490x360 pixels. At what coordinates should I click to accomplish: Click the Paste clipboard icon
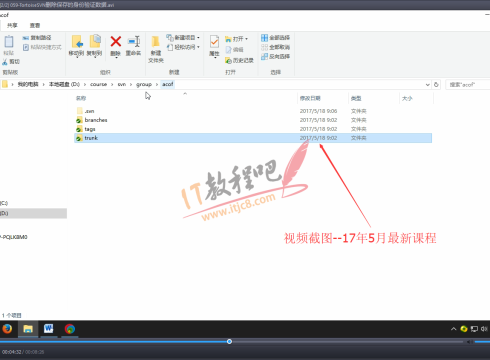pyautogui.click(x=9, y=42)
